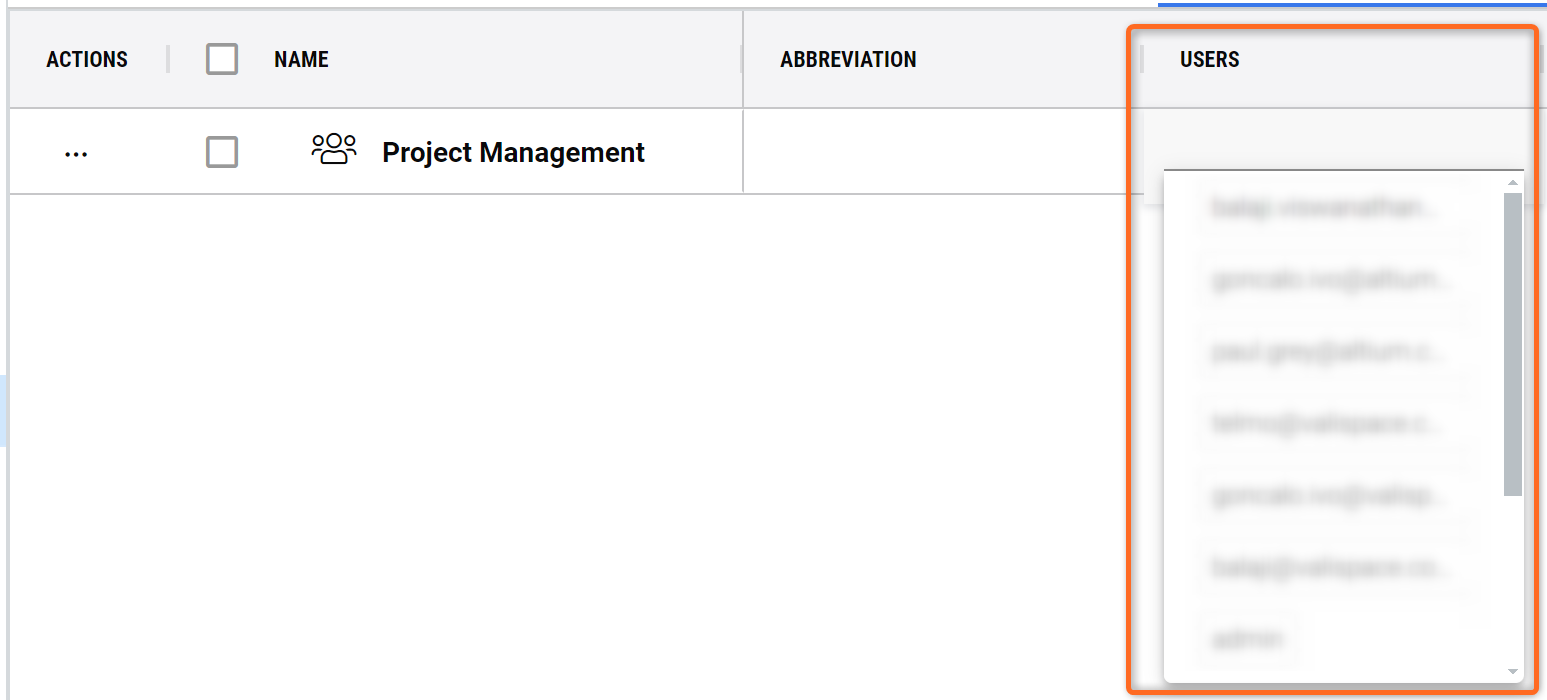Viewport: 1547px width, 700px height.
Task: Open the three-dots actions menu for Project Management
Action: (76, 154)
